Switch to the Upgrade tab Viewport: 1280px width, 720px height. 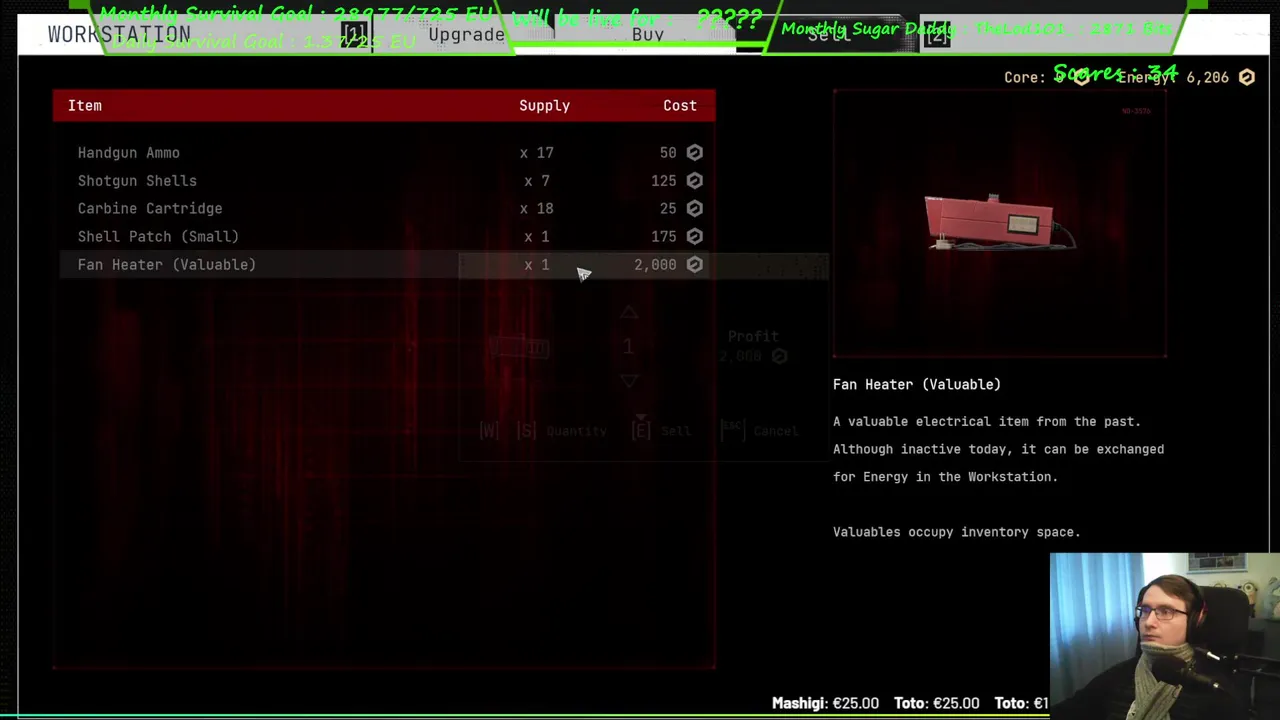466,35
